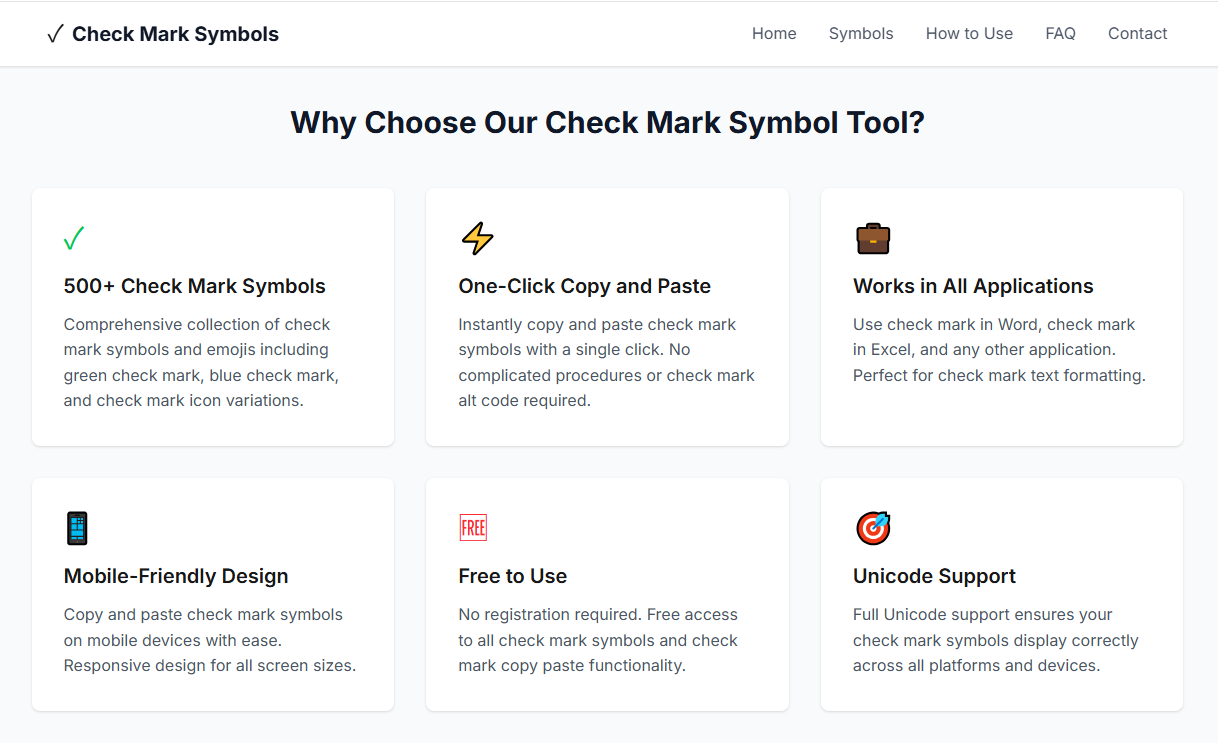Click the Why Choose Our Tool main heading
Screen dimensions: 1218x743
point(608,123)
